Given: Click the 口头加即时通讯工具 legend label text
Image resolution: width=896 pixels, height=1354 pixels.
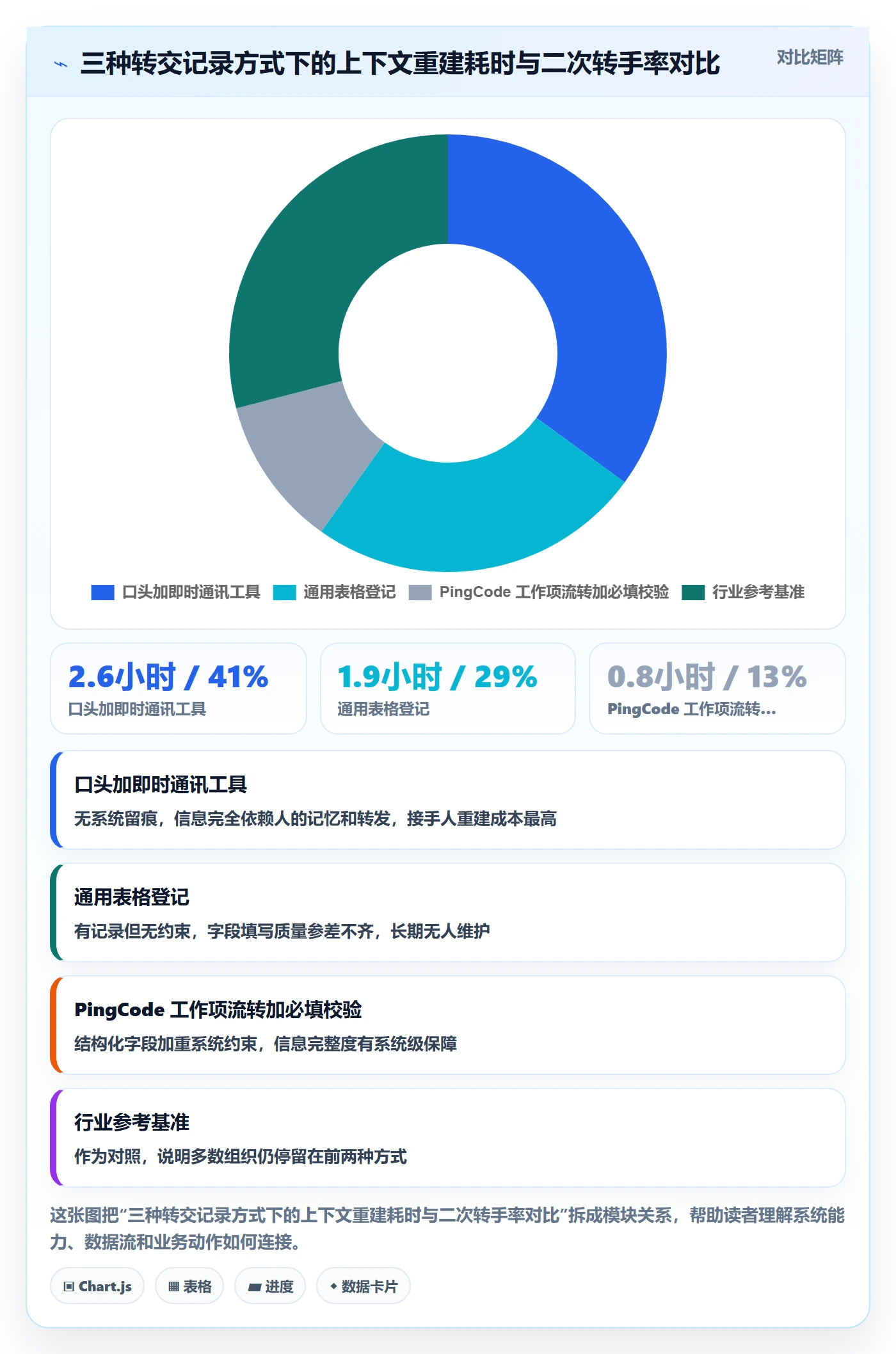Looking at the screenshot, I should point(191,593).
